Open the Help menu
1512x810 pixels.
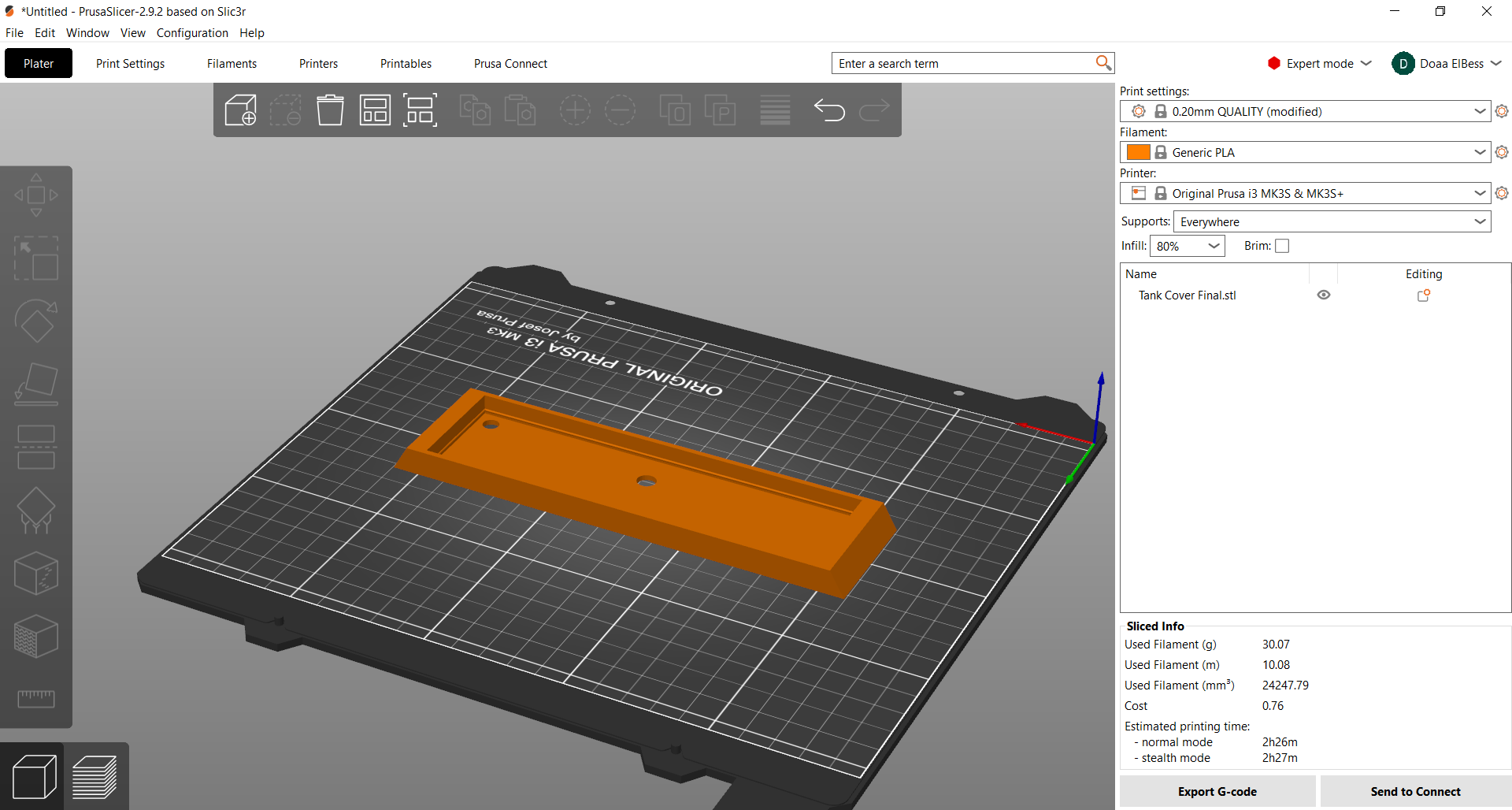[252, 33]
